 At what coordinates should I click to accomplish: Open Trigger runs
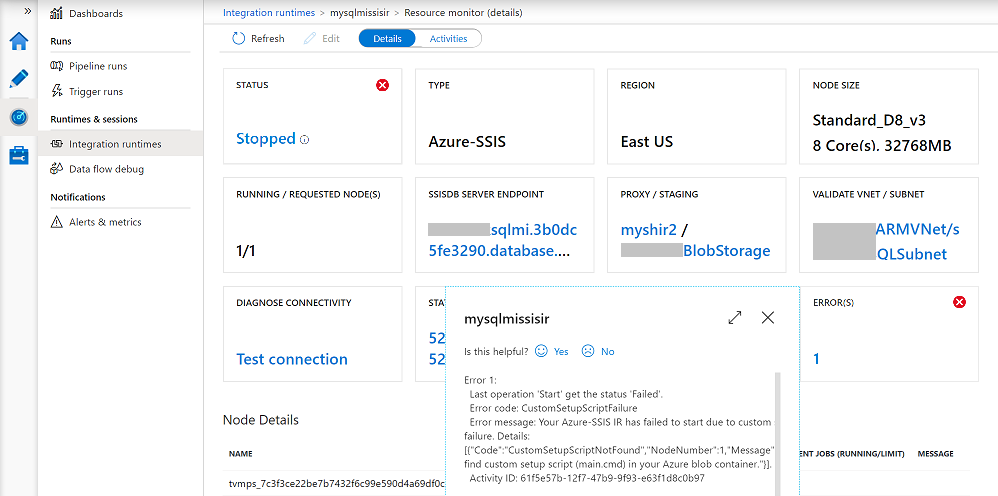96,92
